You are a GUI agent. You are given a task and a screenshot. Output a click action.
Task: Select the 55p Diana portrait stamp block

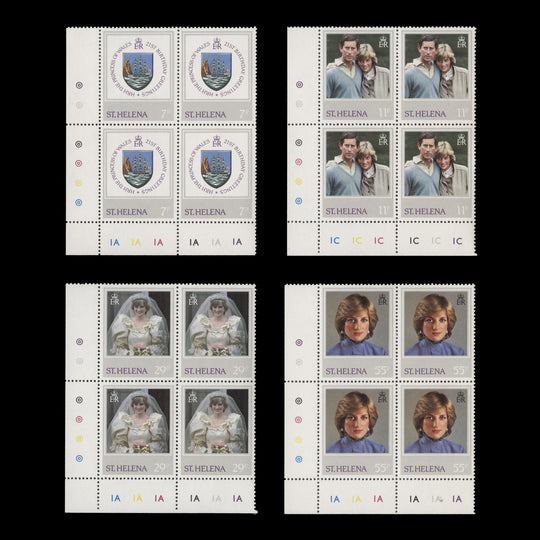380,399
